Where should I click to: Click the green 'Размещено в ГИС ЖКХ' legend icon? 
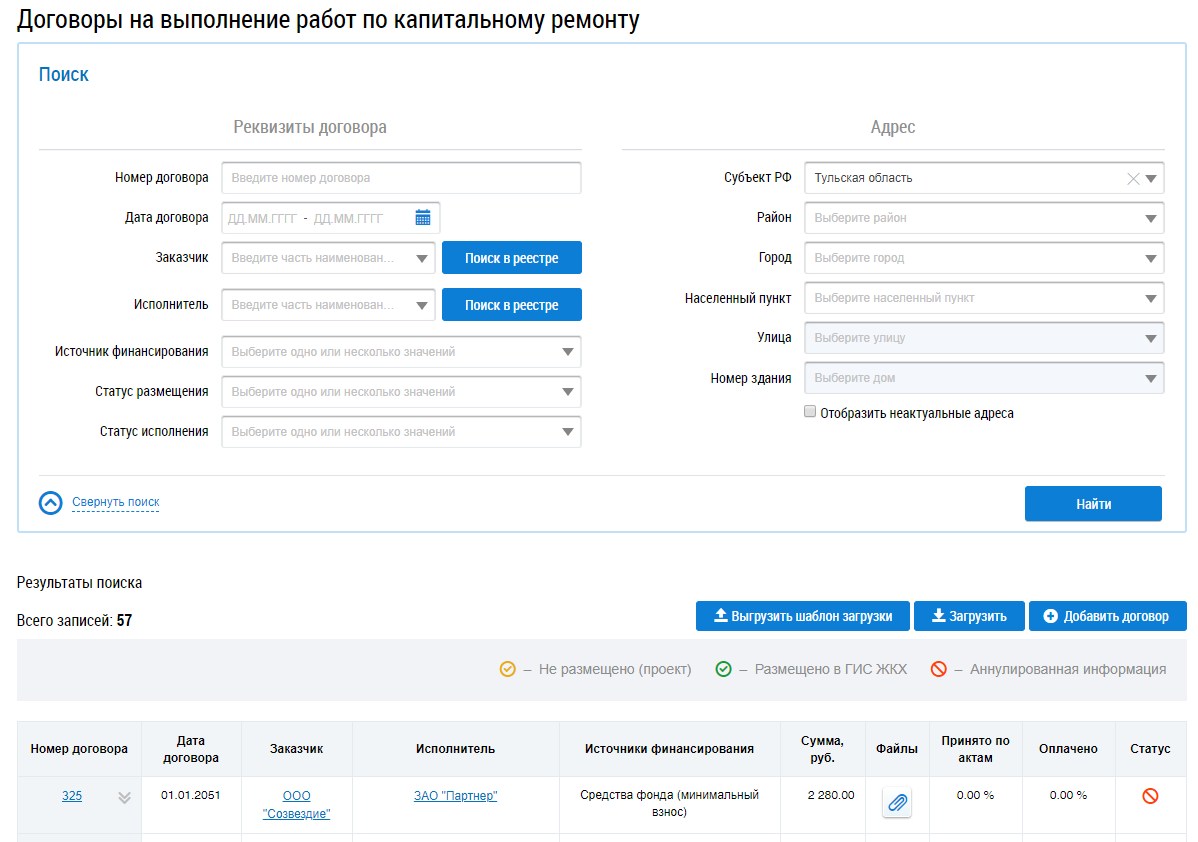pos(724,669)
